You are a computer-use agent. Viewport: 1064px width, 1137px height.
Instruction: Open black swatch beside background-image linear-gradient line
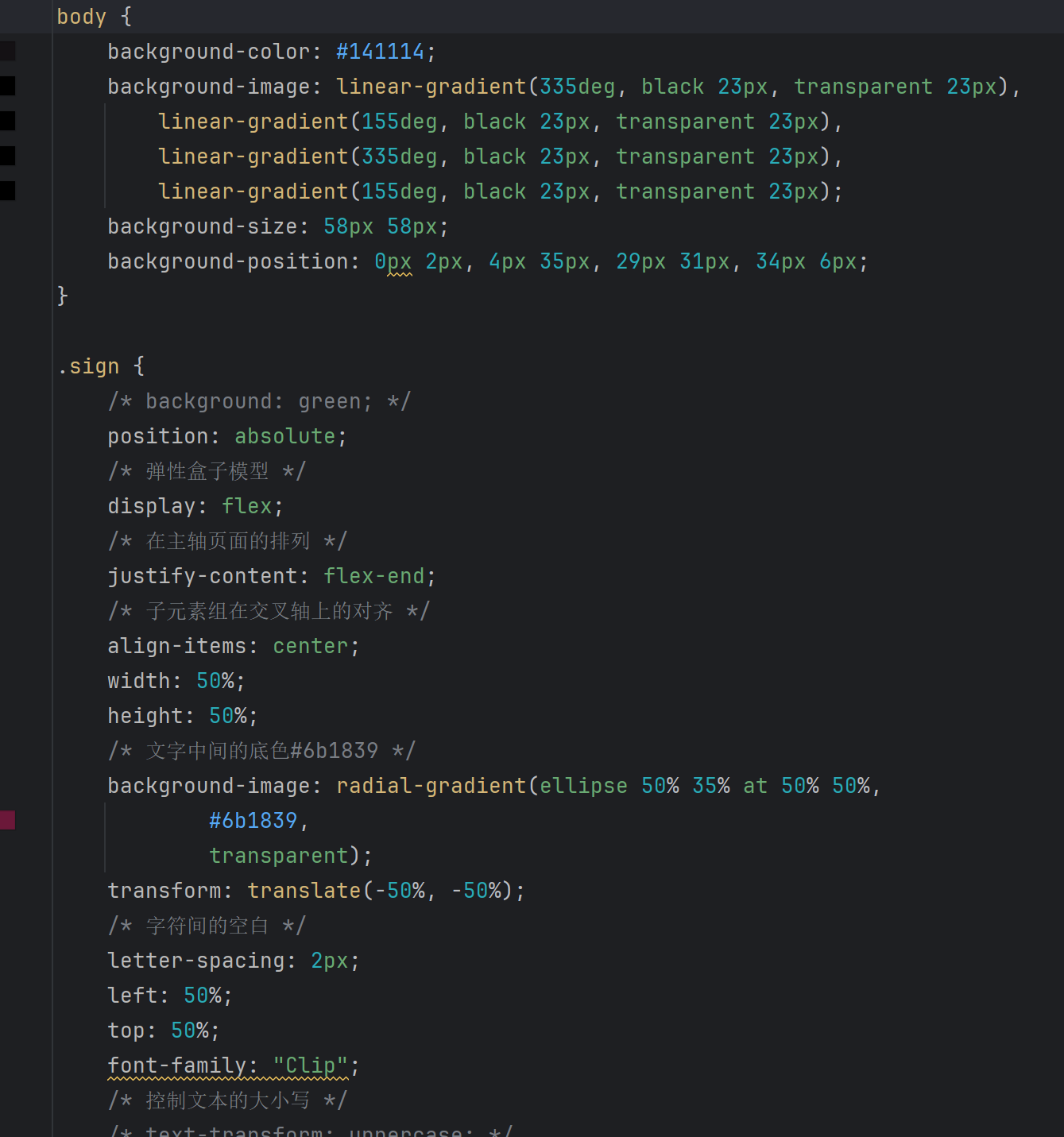[7, 87]
